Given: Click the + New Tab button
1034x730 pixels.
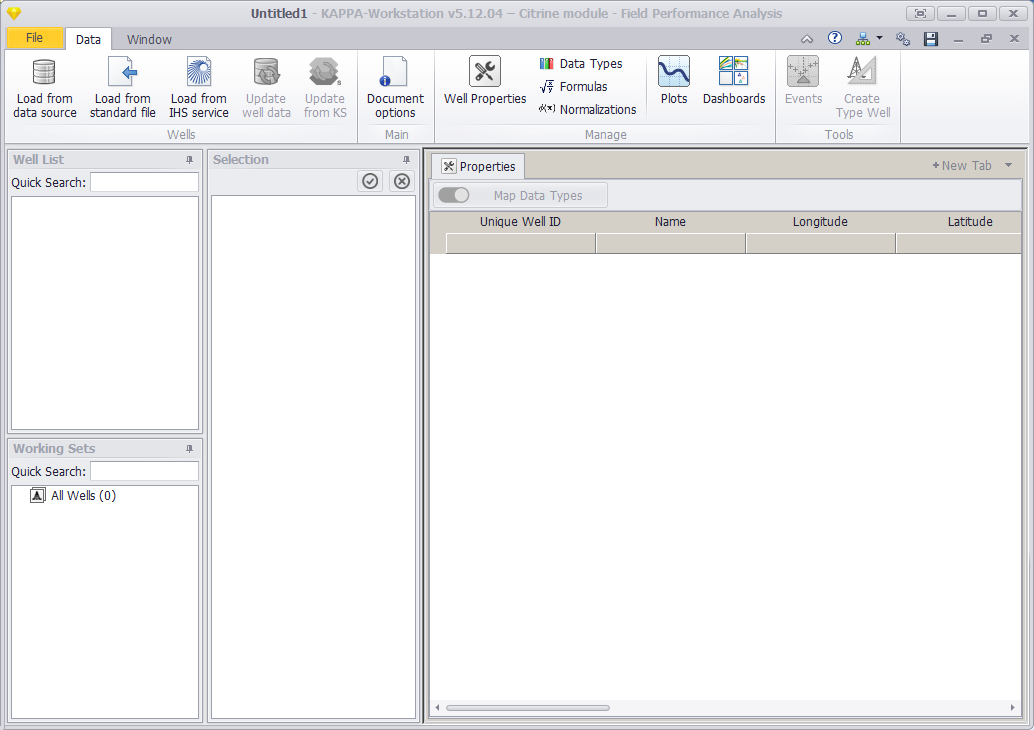Looking at the screenshot, I should tap(961, 166).
